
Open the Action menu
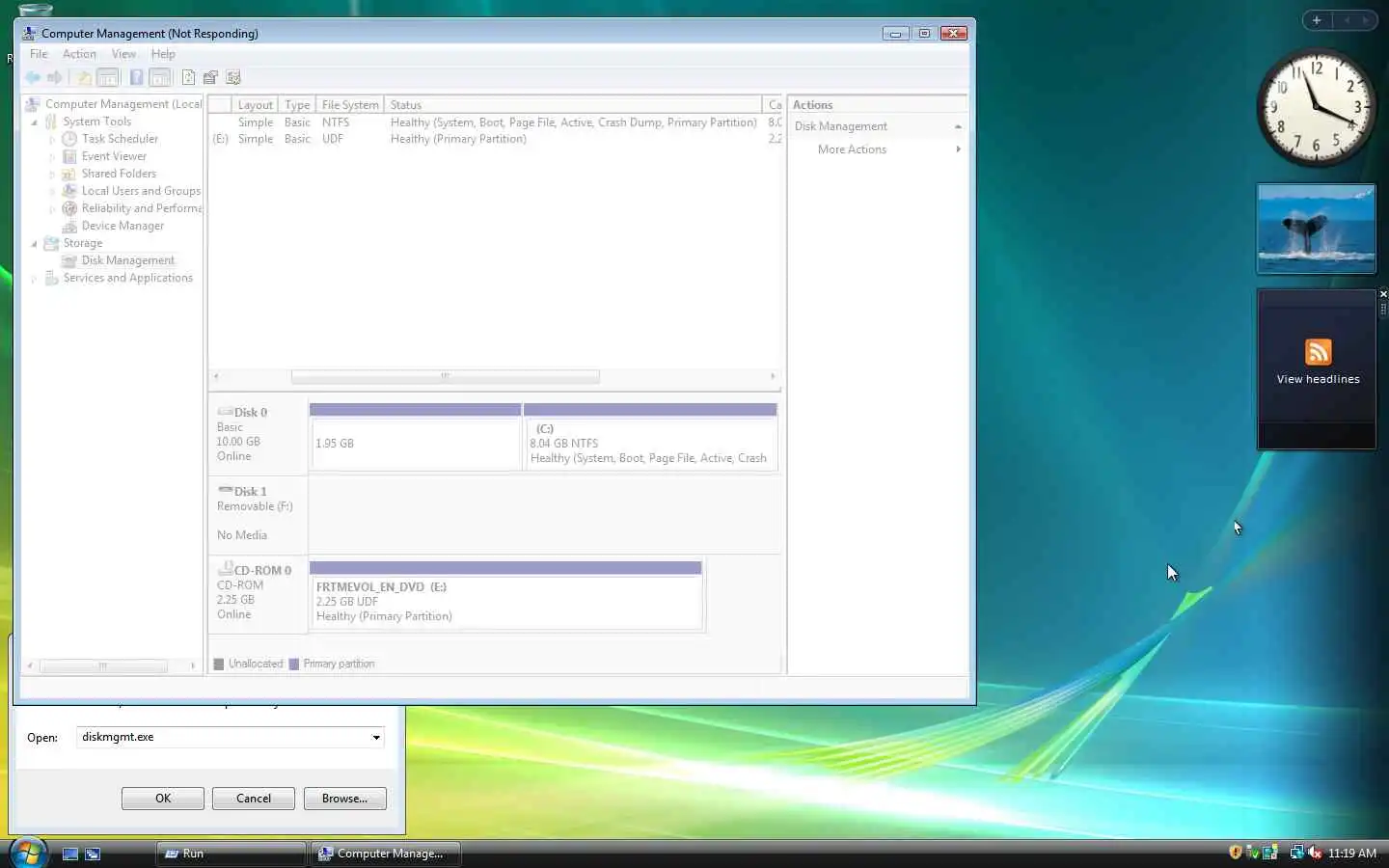click(x=79, y=54)
